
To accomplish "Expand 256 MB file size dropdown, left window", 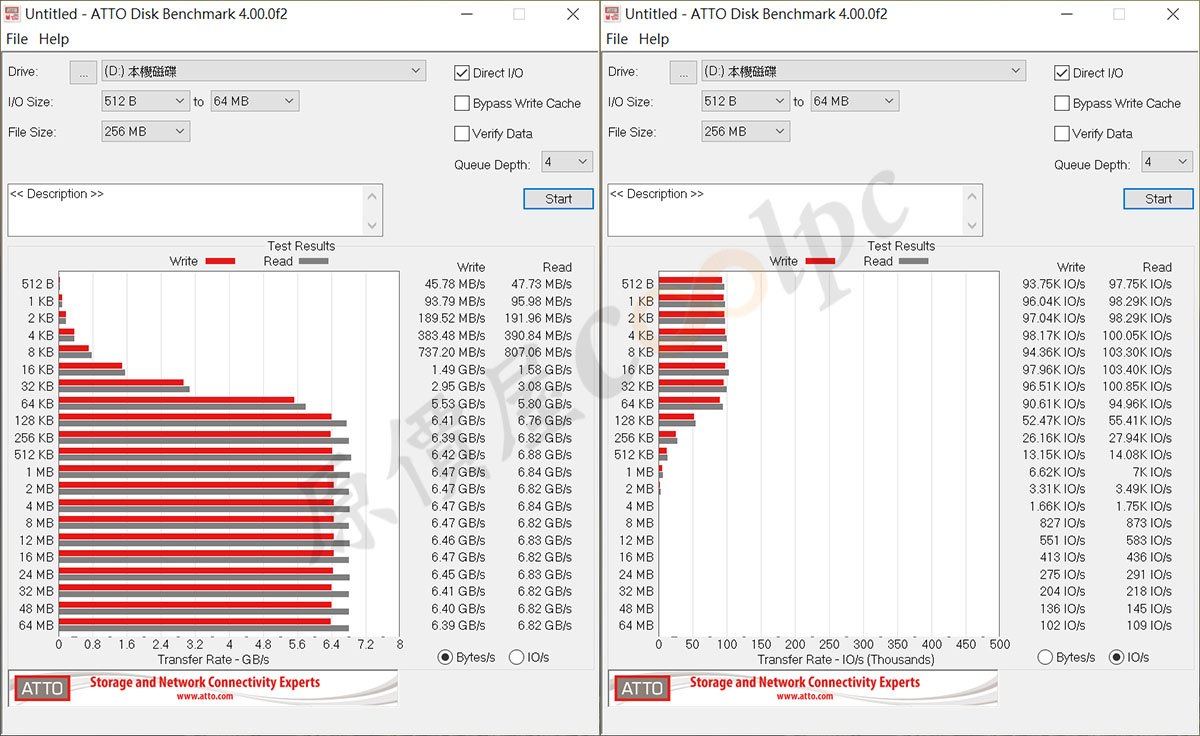I will pyautogui.click(x=146, y=131).
